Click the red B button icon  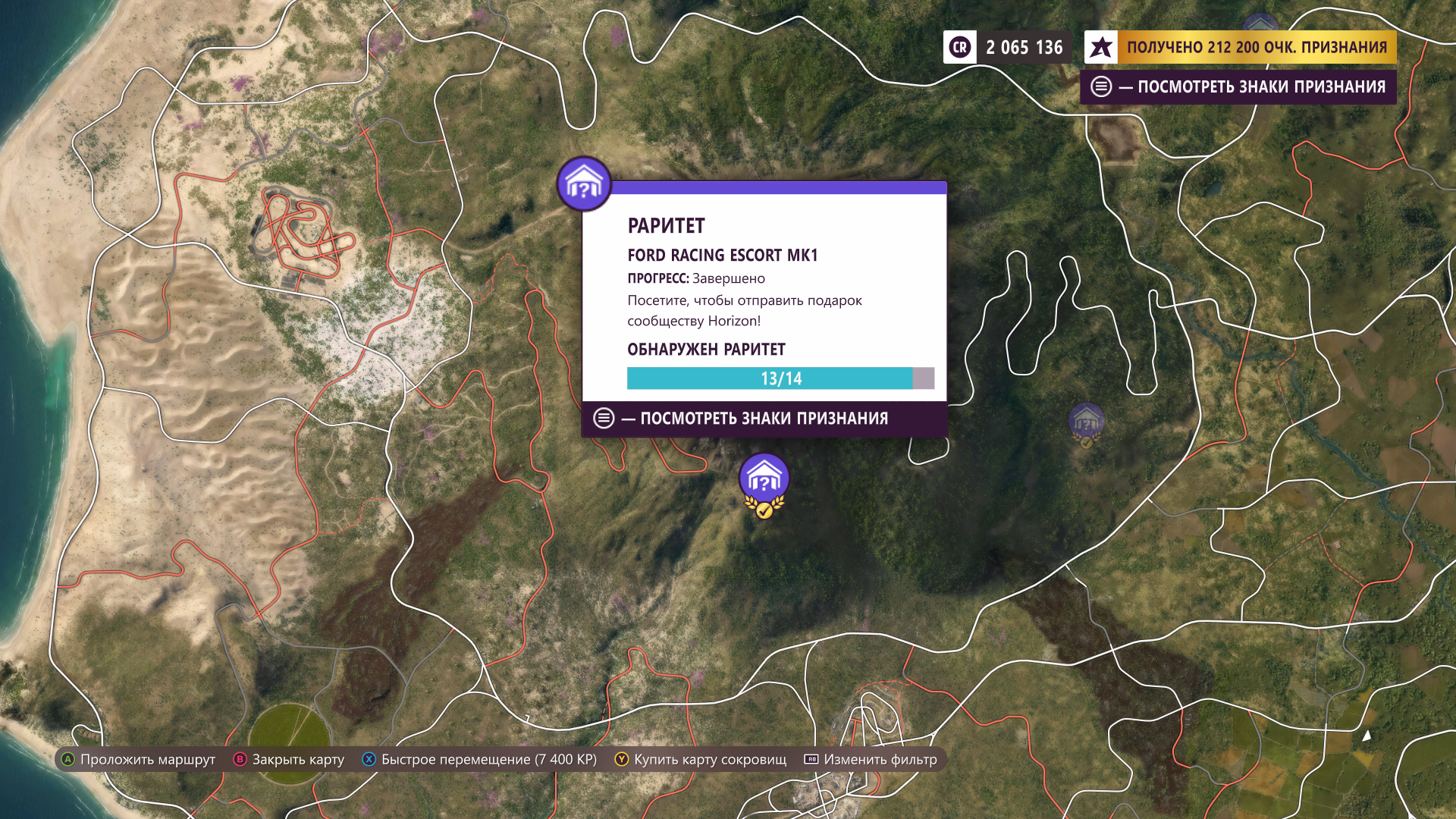[240, 759]
